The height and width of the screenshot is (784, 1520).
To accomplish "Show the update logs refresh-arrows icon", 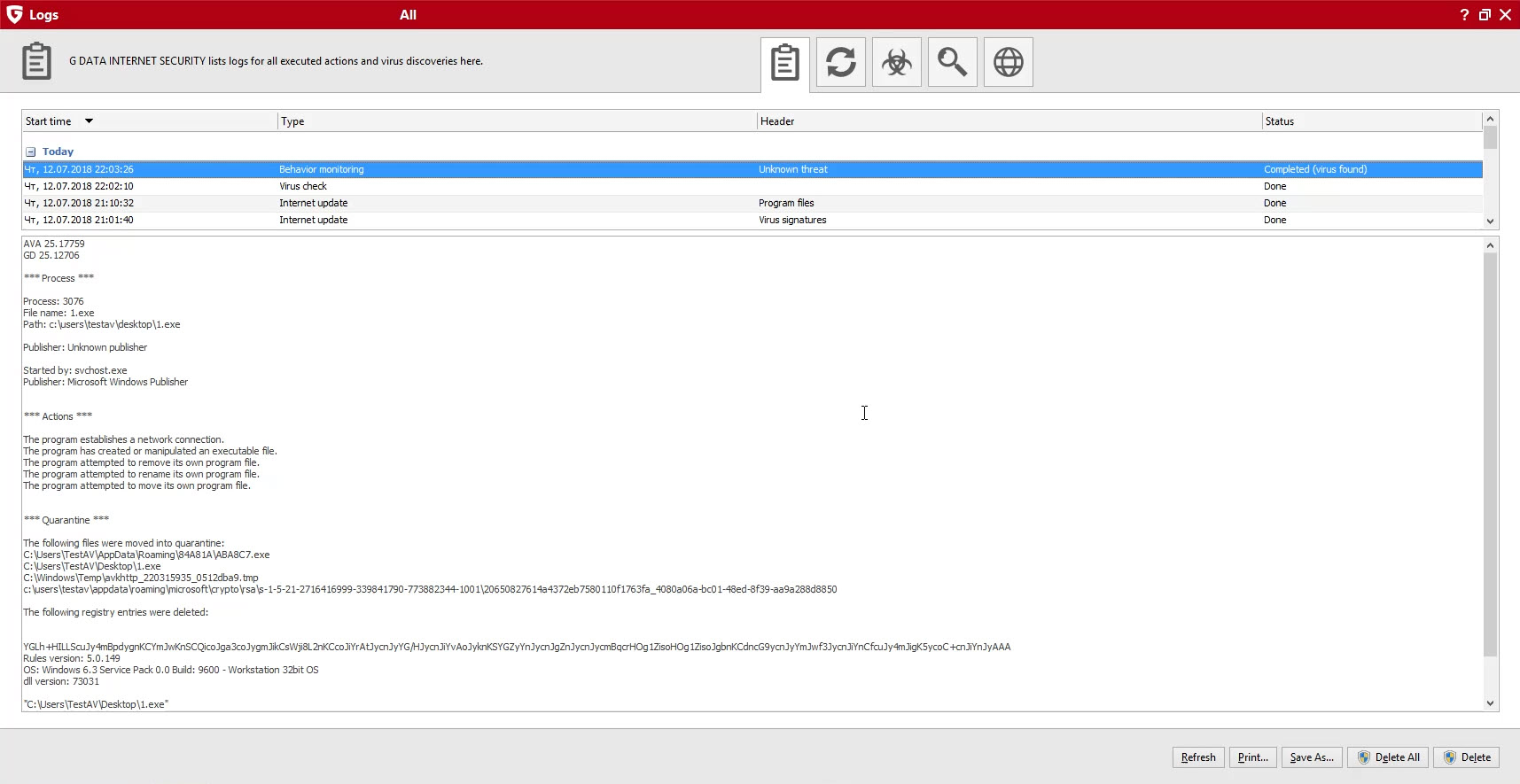I will [841, 62].
